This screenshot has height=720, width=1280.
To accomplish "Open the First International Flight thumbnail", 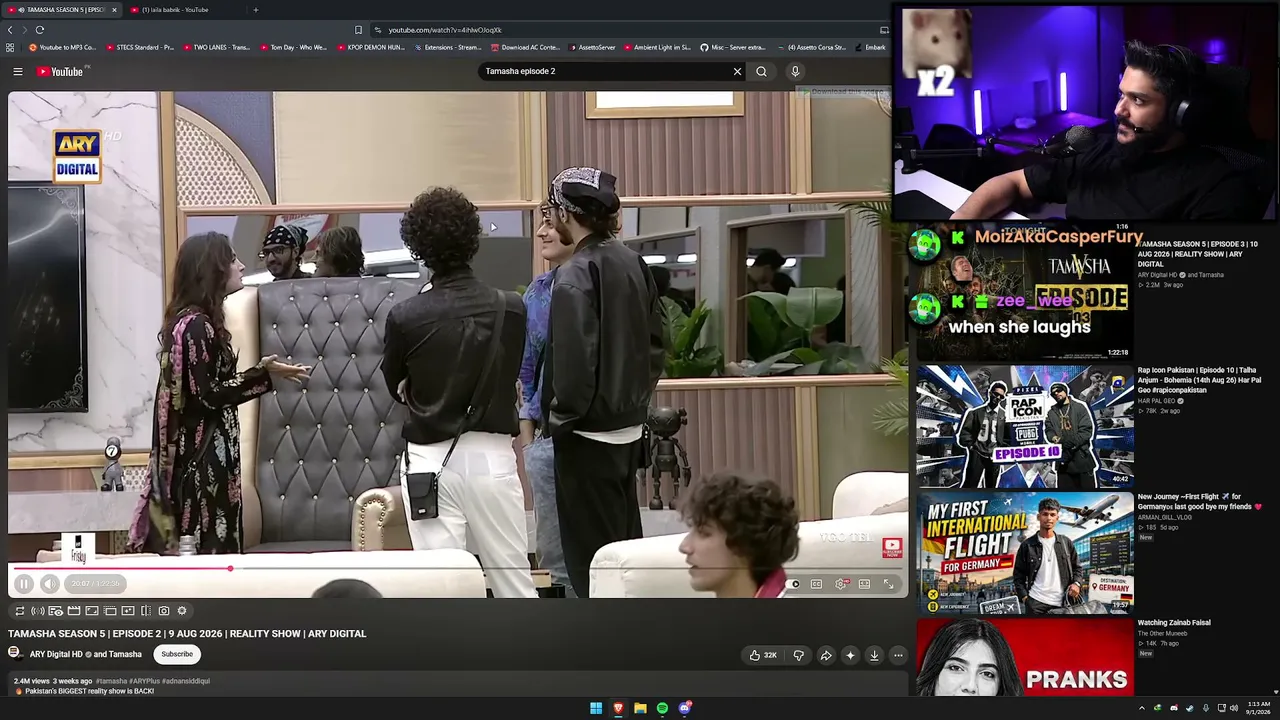I will (x=1025, y=553).
